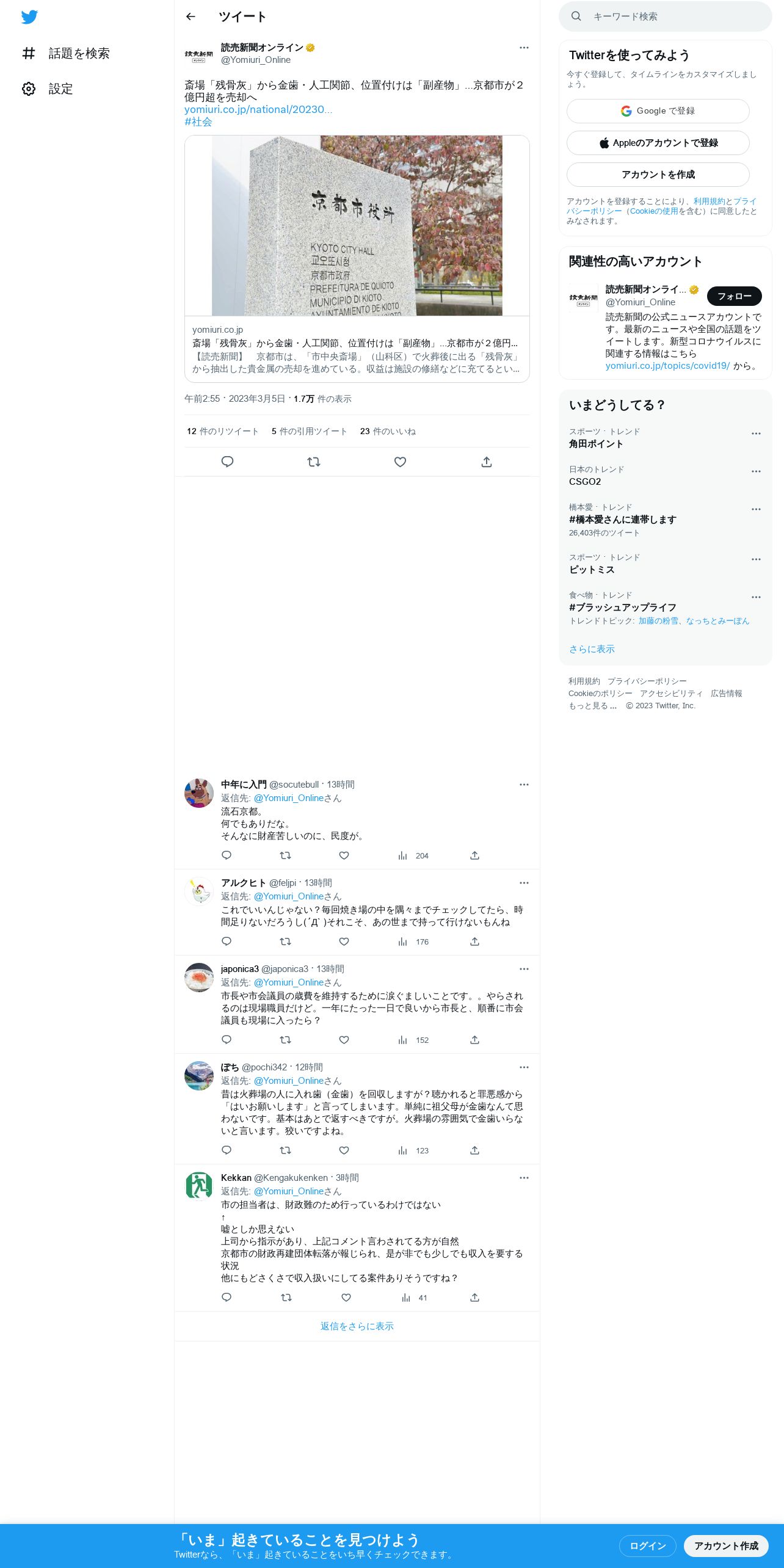Click the キーワード検索 search field

click(666, 16)
